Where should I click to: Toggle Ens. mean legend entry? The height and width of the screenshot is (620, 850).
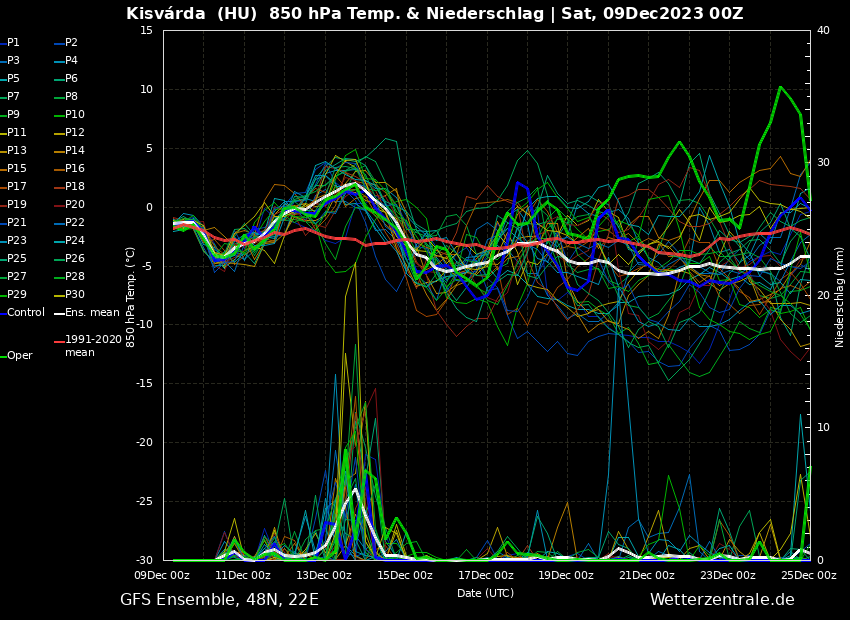click(91, 313)
